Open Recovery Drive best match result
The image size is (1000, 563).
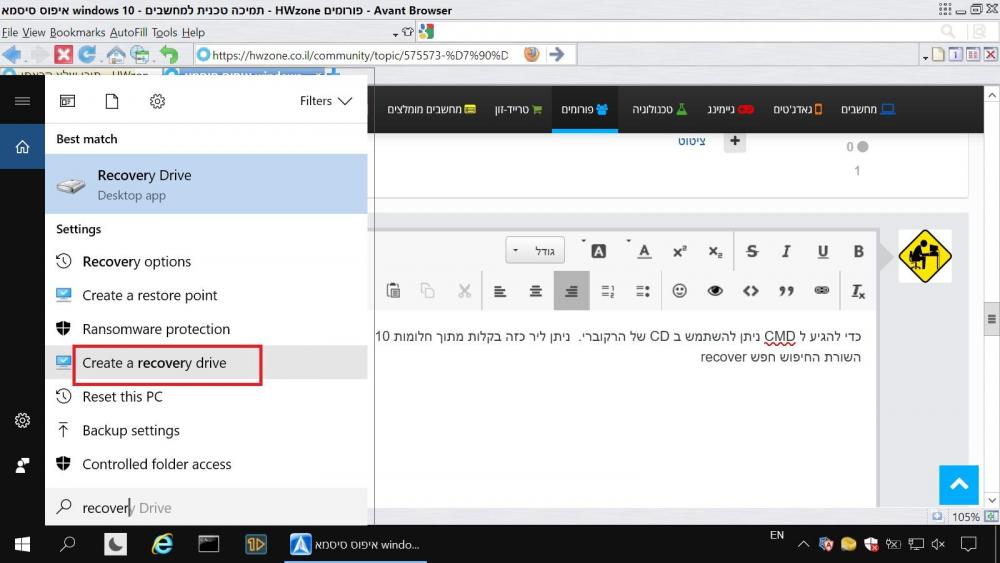click(x=206, y=184)
